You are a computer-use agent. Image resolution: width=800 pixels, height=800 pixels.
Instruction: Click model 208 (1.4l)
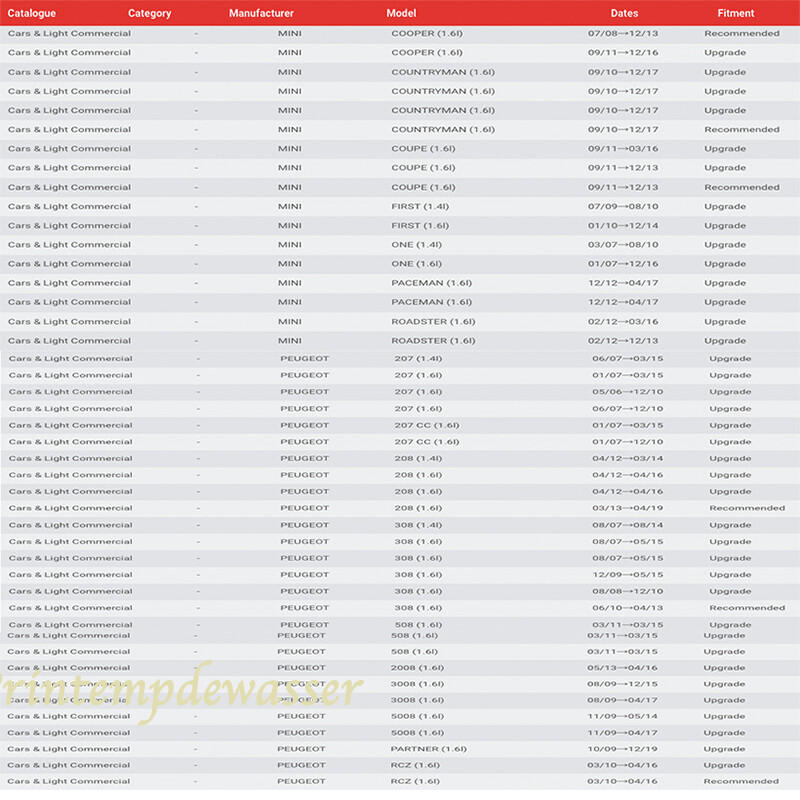pos(418,459)
